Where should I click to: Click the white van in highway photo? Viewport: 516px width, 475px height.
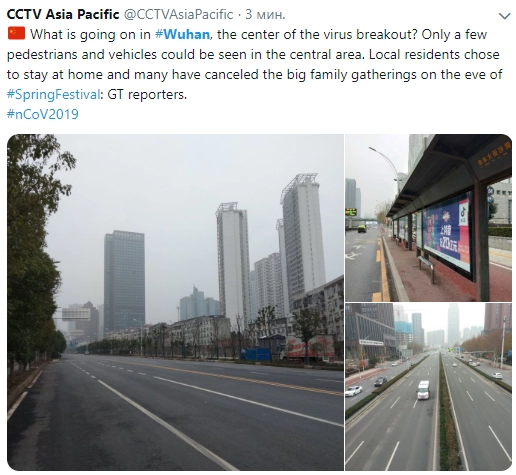pyautogui.click(x=423, y=389)
